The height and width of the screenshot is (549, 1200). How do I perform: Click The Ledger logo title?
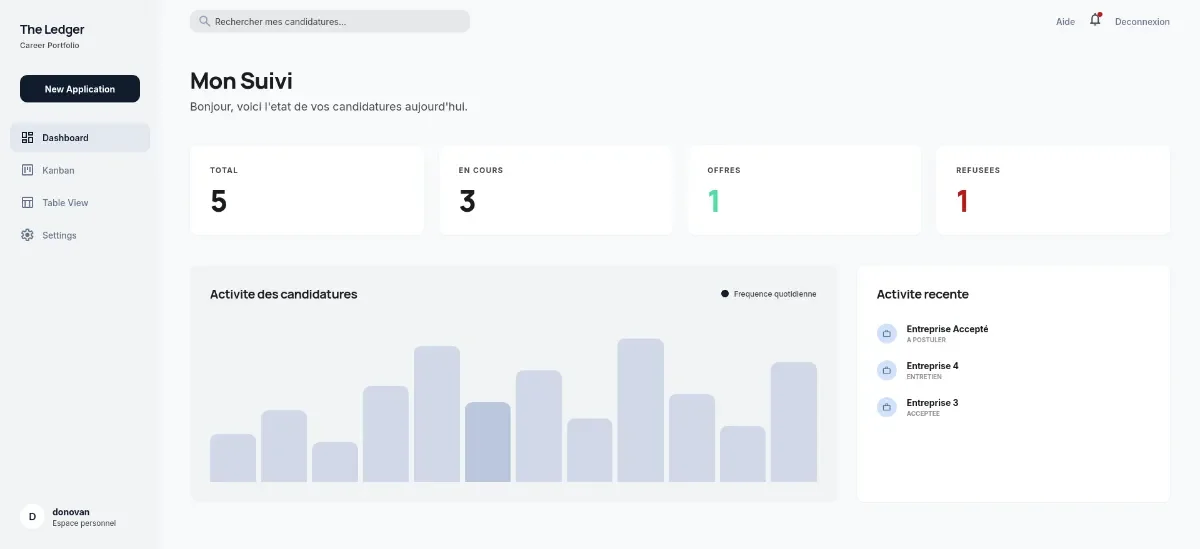click(x=52, y=30)
